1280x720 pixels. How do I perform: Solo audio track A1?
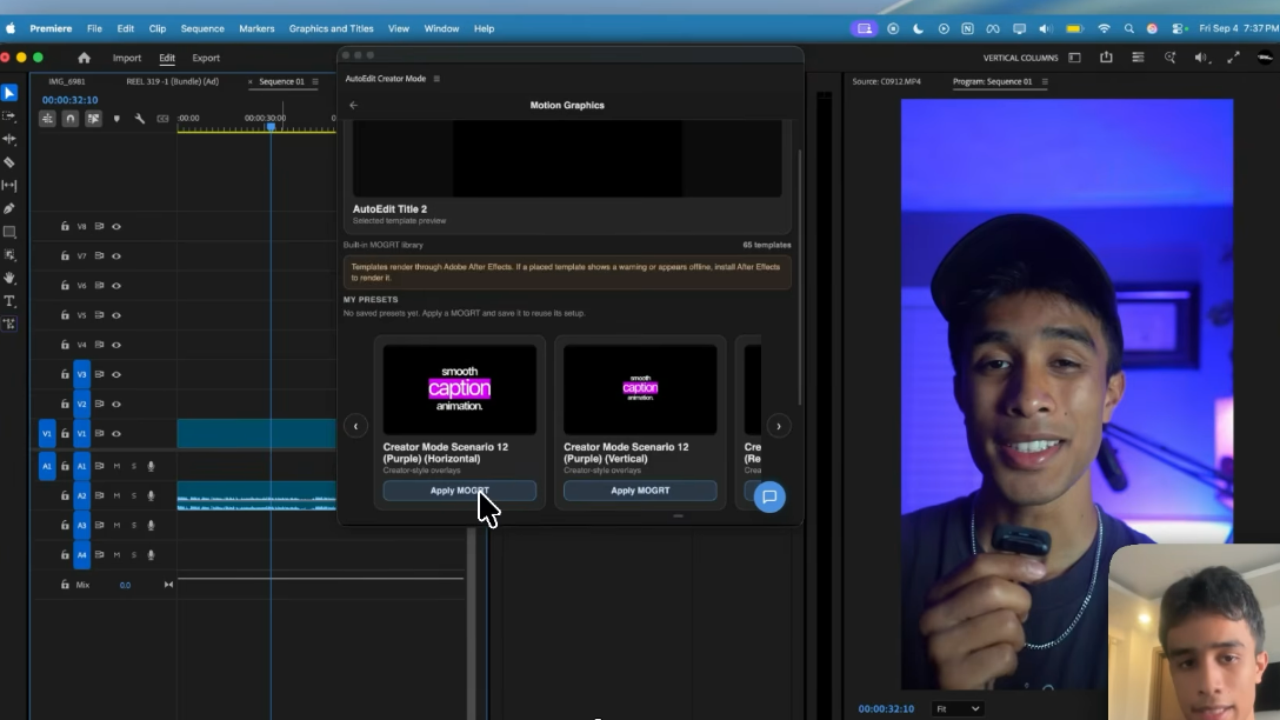click(x=133, y=466)
